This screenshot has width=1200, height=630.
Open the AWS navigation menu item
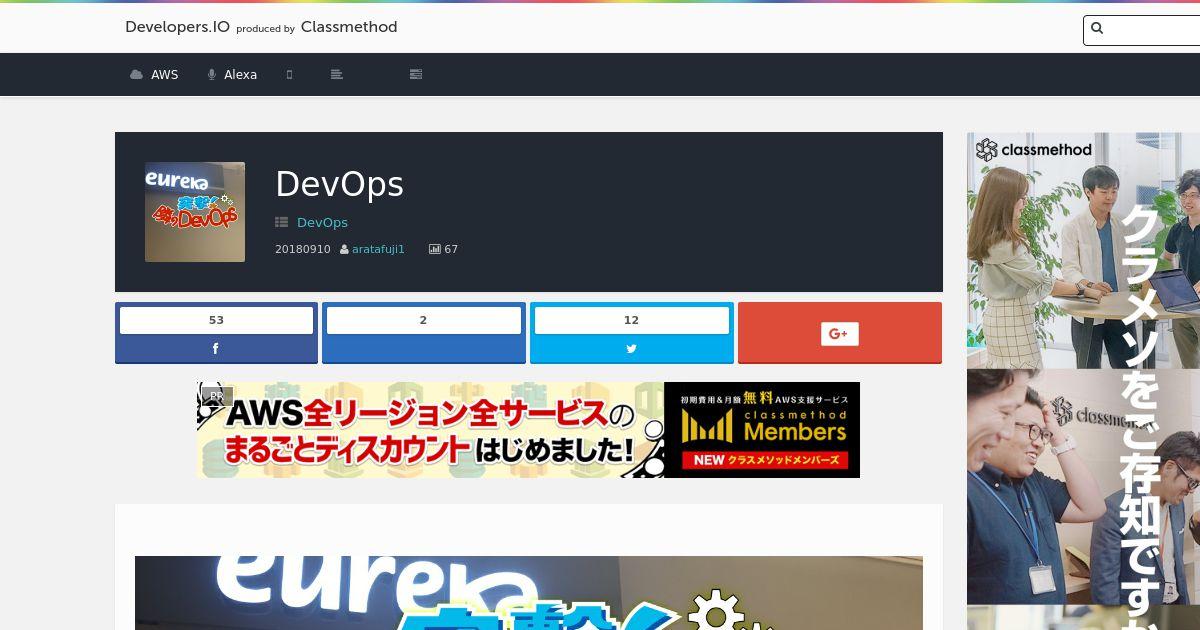(x=154, y=75)
